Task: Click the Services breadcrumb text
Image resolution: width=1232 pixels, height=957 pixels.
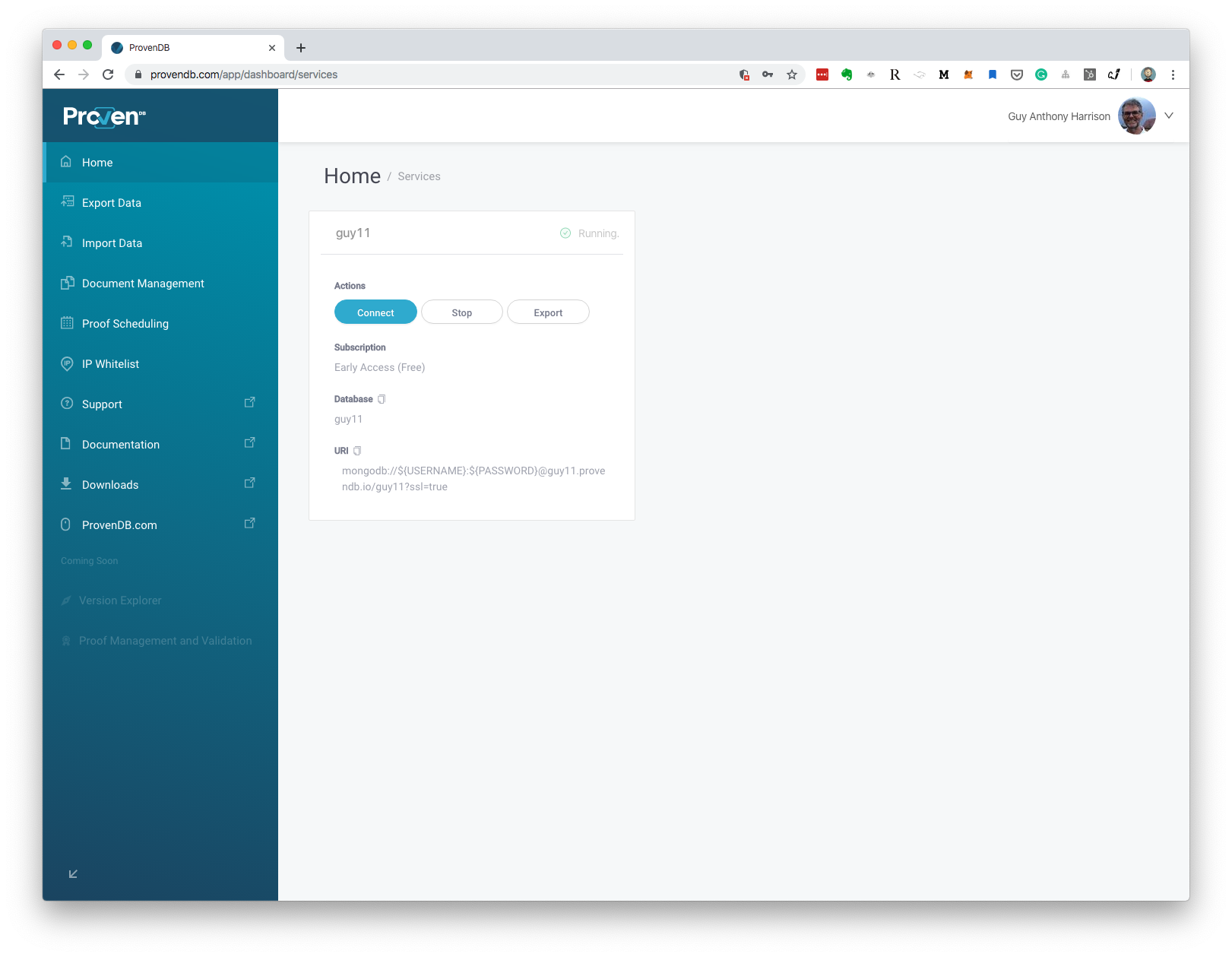Action: [x=419, y=176]
